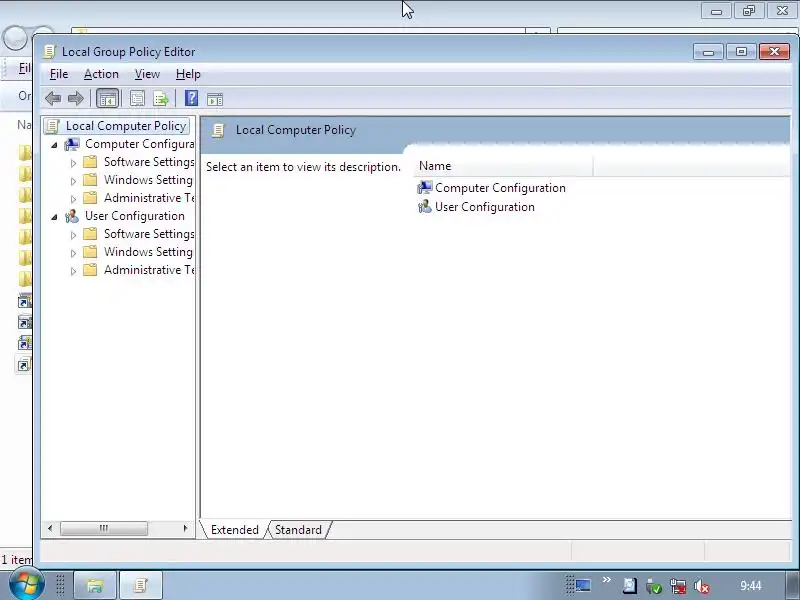The height and width of the screenshot is (600, 800).
Task: Expand Windows Settings under User Configuration
Action: point(73,253)
